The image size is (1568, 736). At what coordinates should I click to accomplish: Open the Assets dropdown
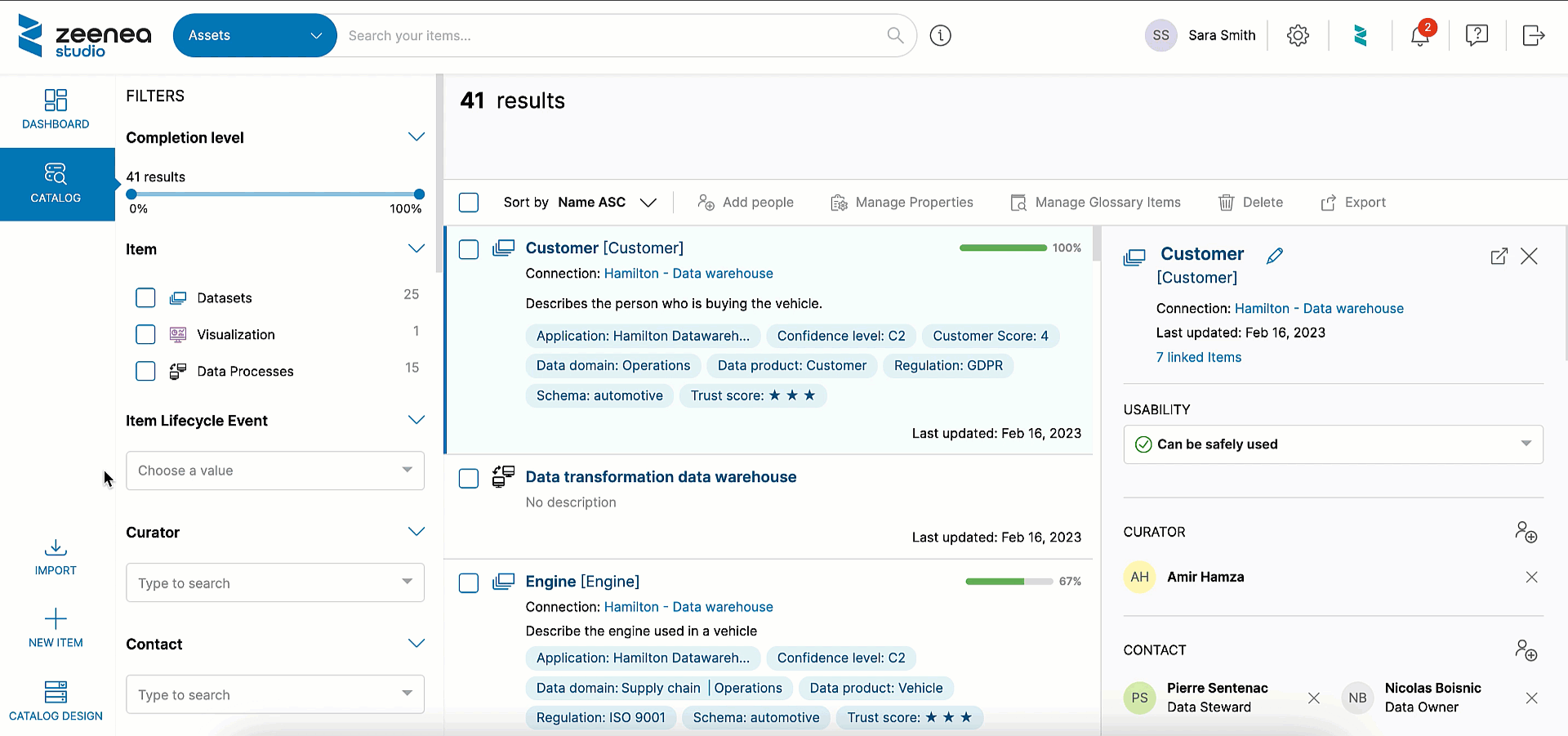coord(255,35)
